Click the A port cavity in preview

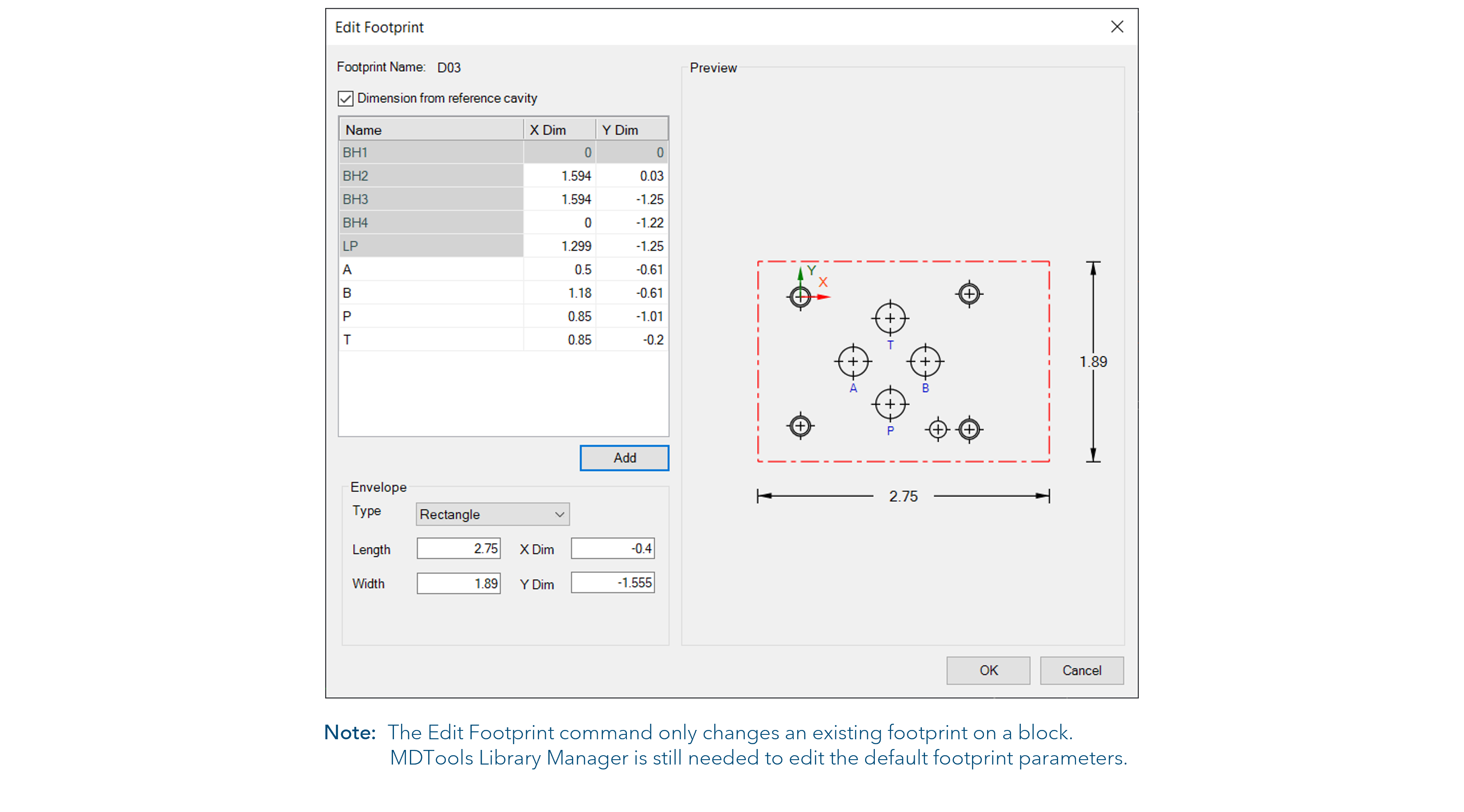point(853,361)
